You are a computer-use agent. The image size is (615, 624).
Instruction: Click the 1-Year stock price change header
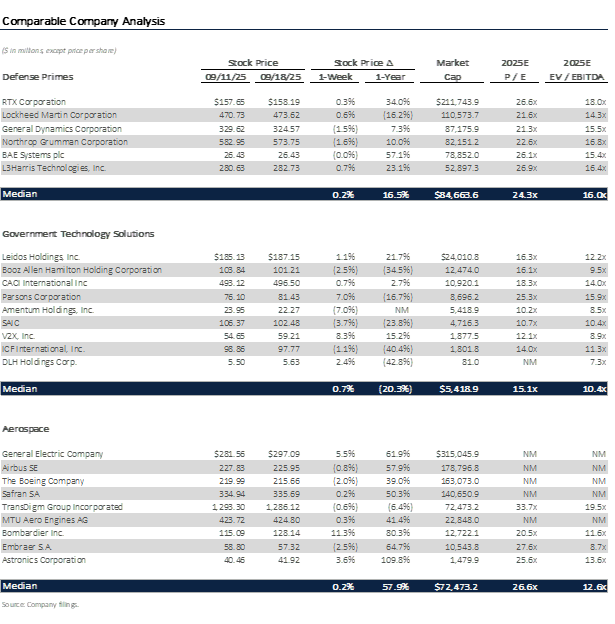click(389, 76)
